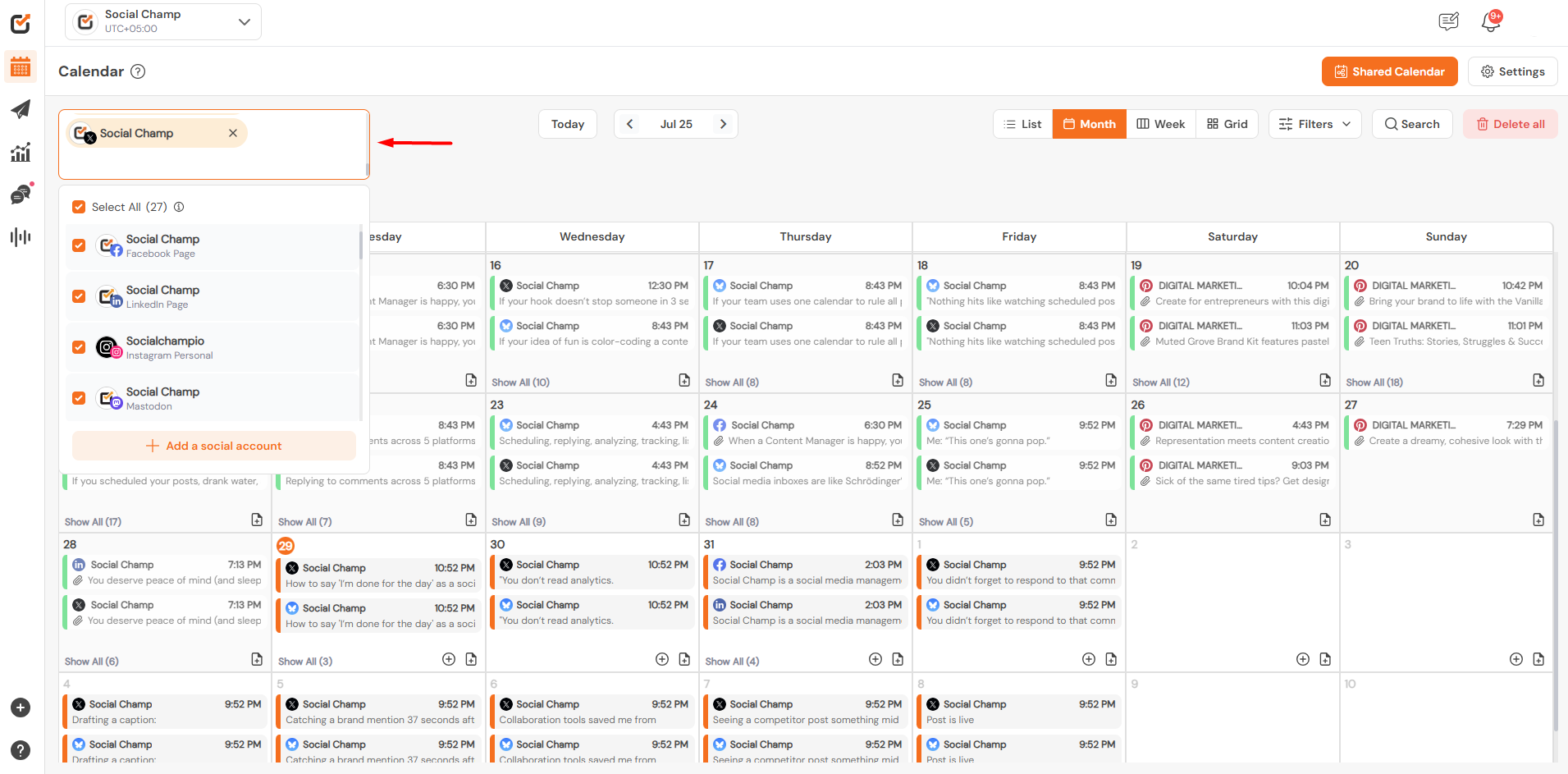Open the Listening waveform sidebar icon
Image resolution: width=1568 pixels, height=774 pixels.
(x=21, y=237)
